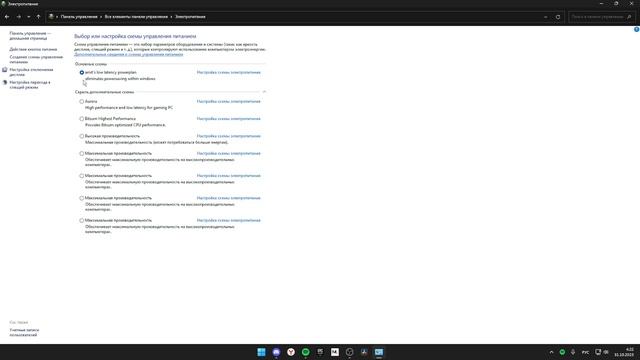Select the 'Aurora' power plan radio button
The height and width of the screenshot is (360, 640).
[82, 101]
